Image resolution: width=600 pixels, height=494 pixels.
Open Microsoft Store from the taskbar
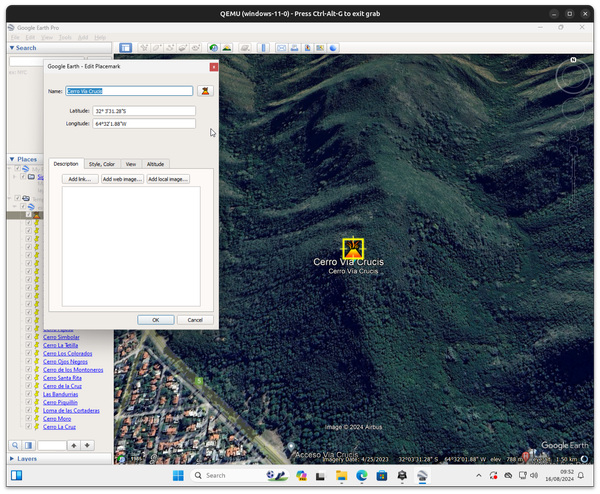click(x=382, y=476)
